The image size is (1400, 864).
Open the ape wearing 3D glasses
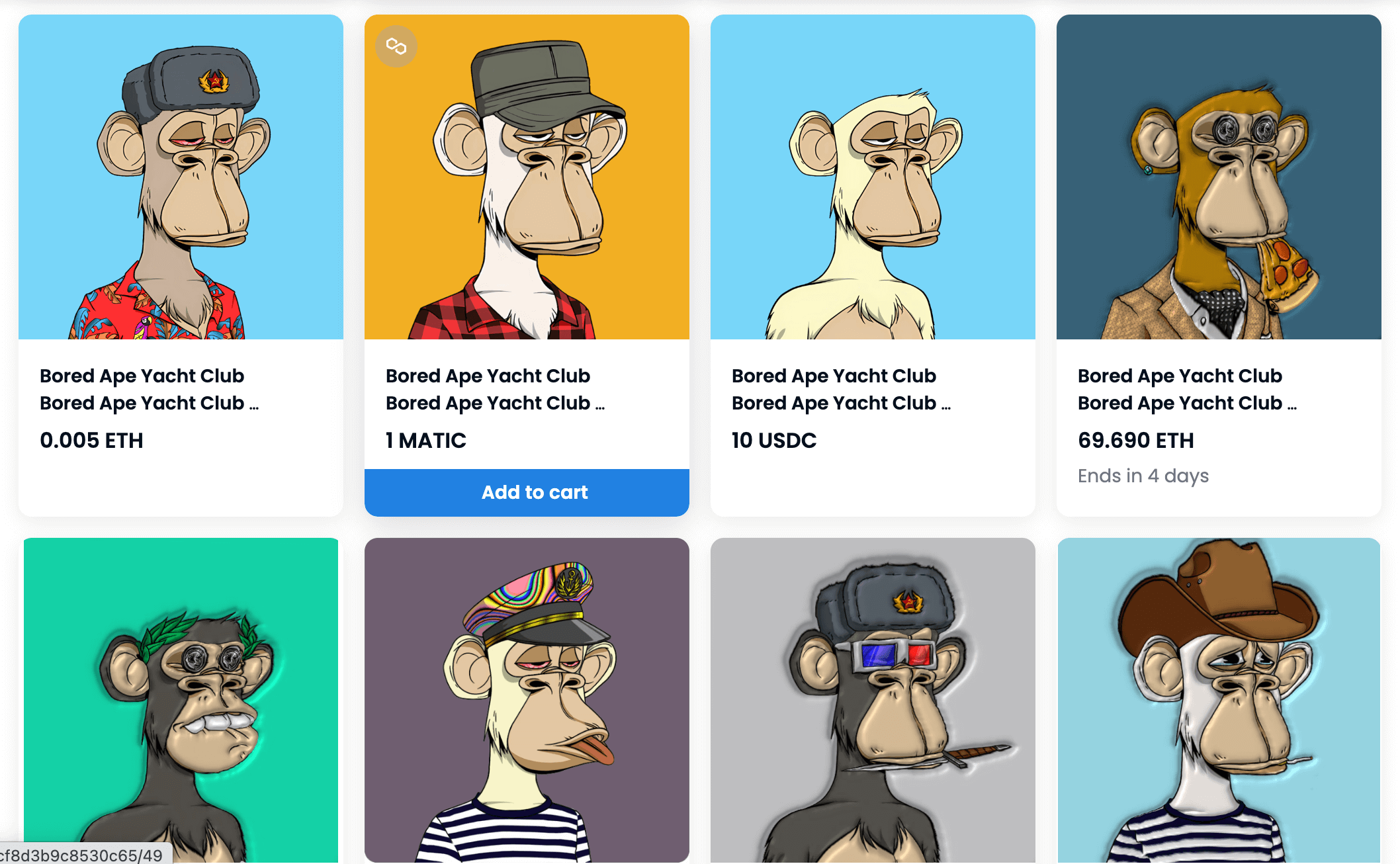pos(873,700)
